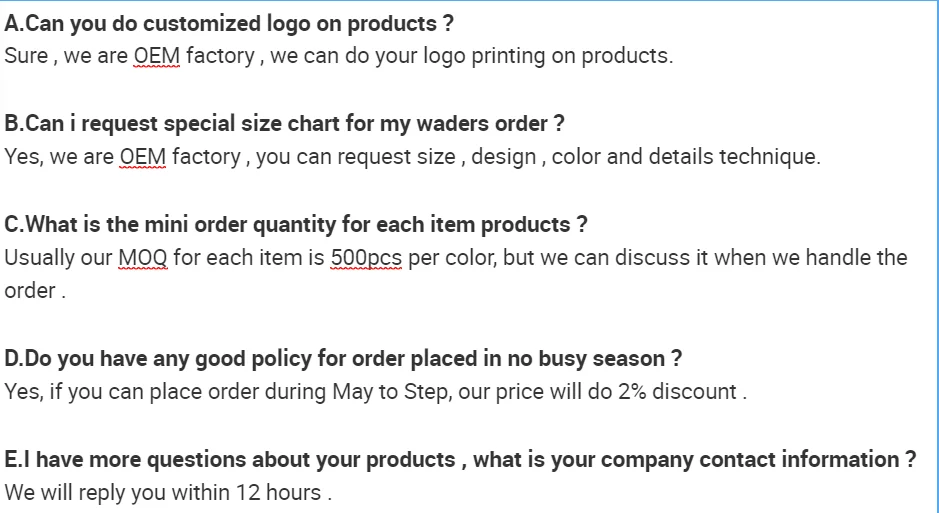
Task: Click the word "waders" in question B
Action: 447,124
